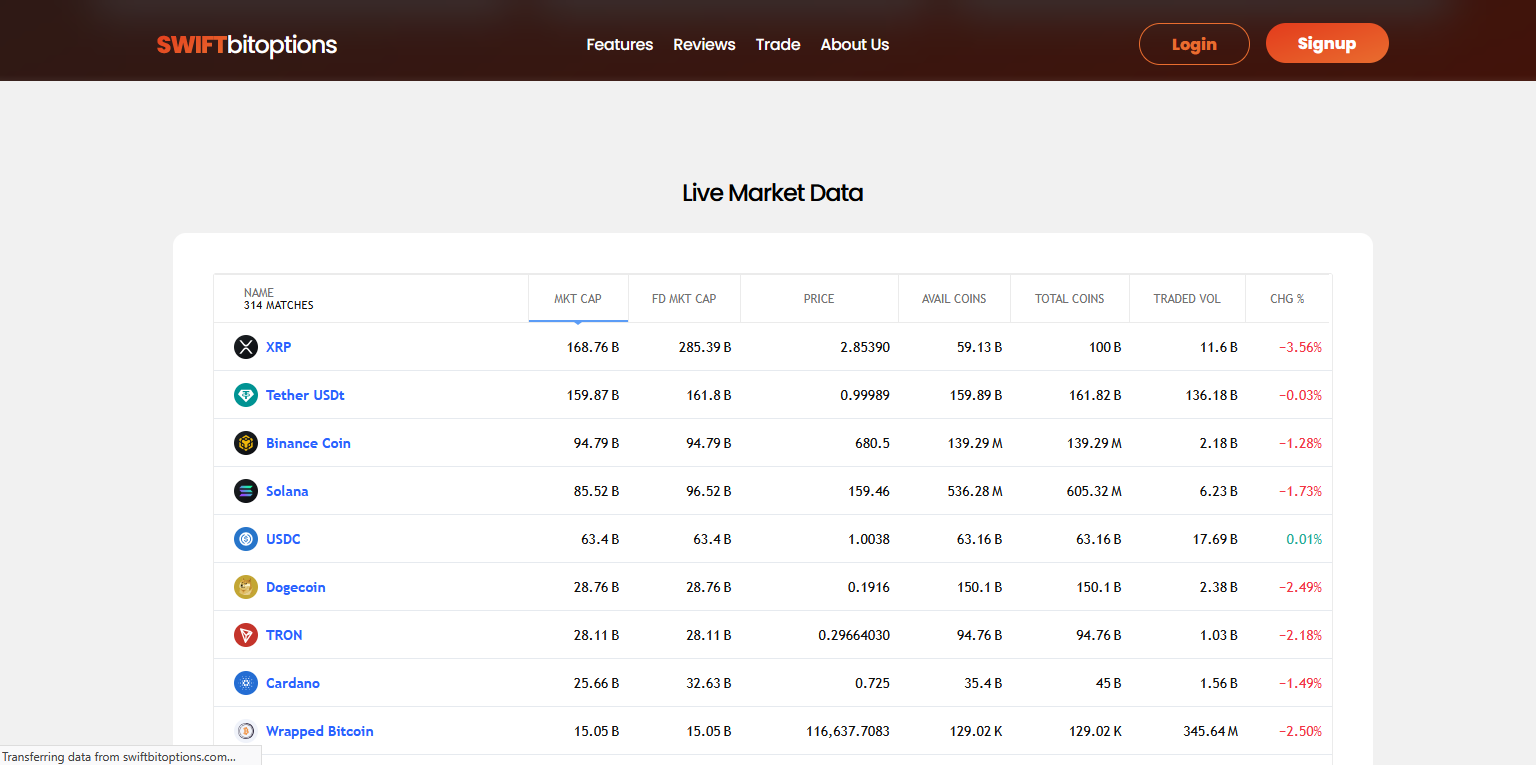1536x765 pixels.
Task: Open the TRON coin link
Action: point(284,635)
